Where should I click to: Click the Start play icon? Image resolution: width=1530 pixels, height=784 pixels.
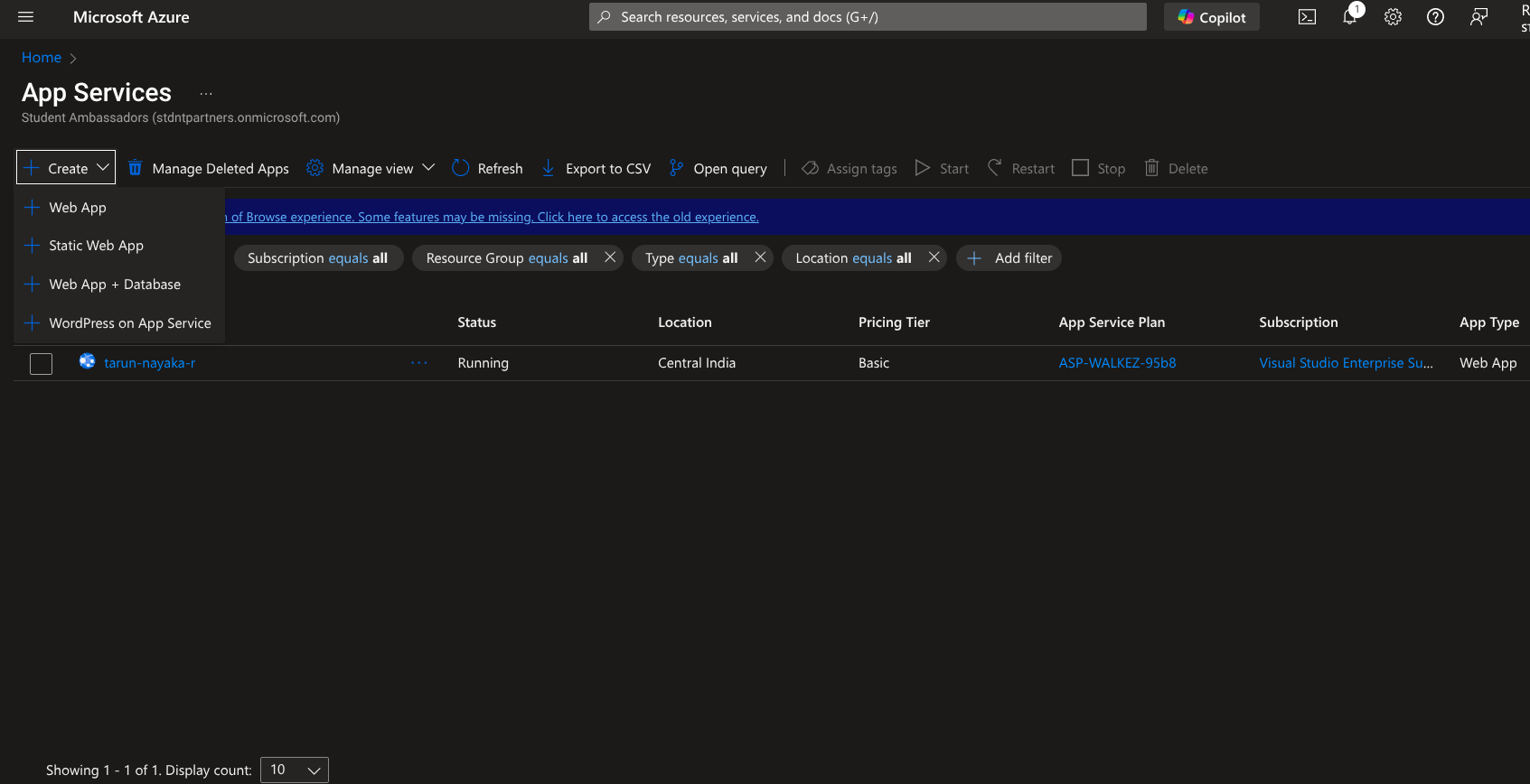click(922, 168)
